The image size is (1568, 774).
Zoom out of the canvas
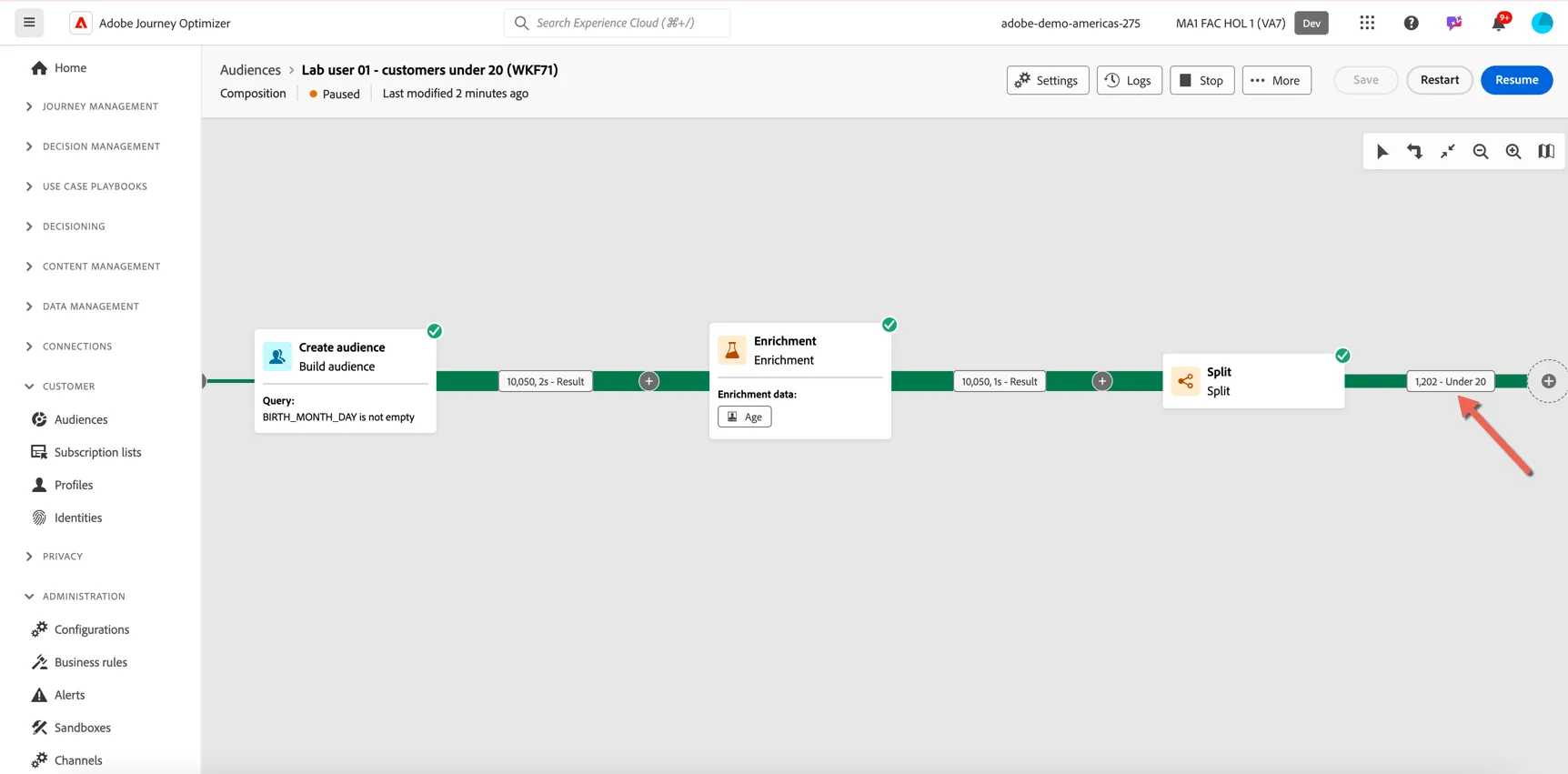pyautogui.click(x=1481, y=152)
